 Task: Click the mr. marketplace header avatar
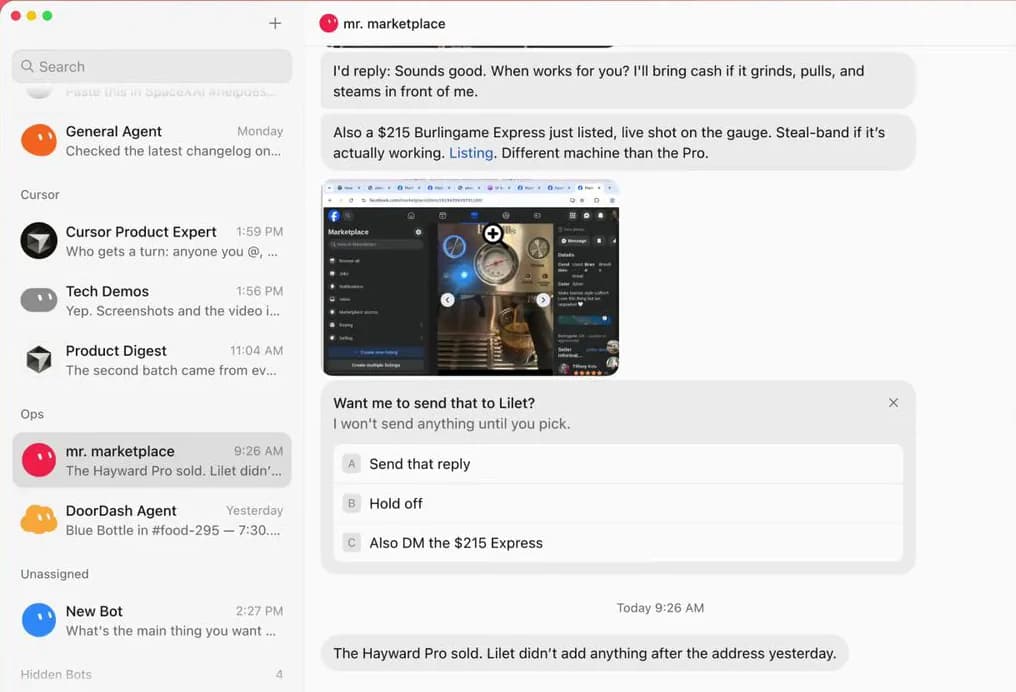329,23
